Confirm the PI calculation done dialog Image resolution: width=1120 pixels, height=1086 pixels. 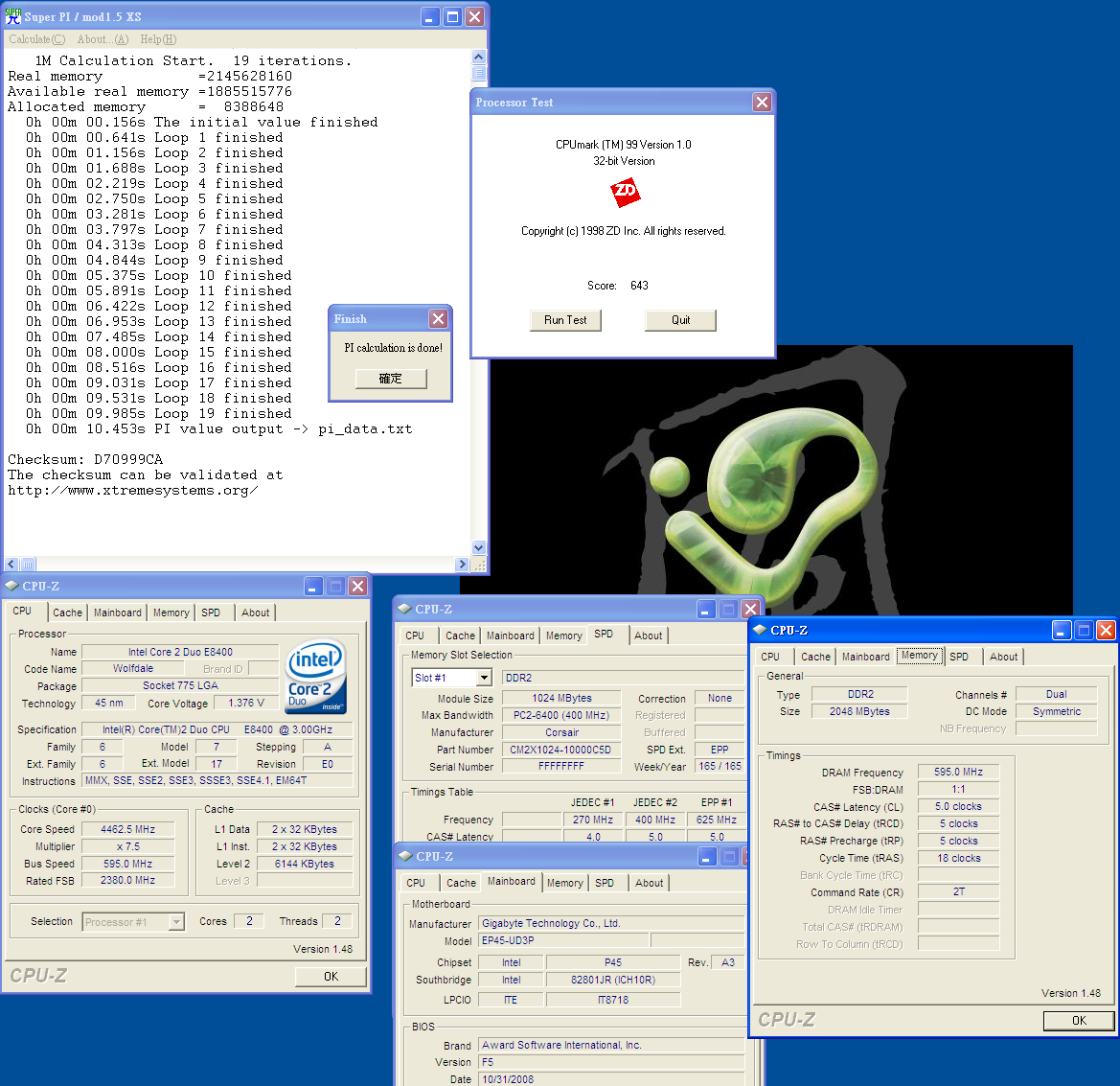(390, 379)
